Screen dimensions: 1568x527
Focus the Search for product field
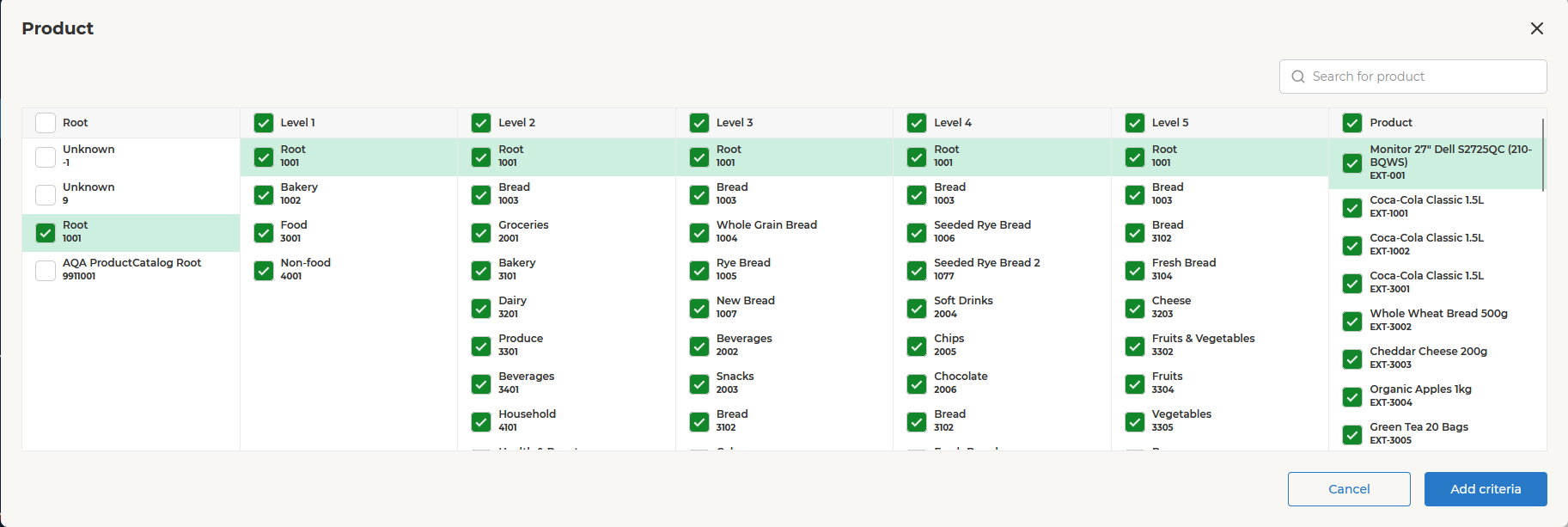1413,77
